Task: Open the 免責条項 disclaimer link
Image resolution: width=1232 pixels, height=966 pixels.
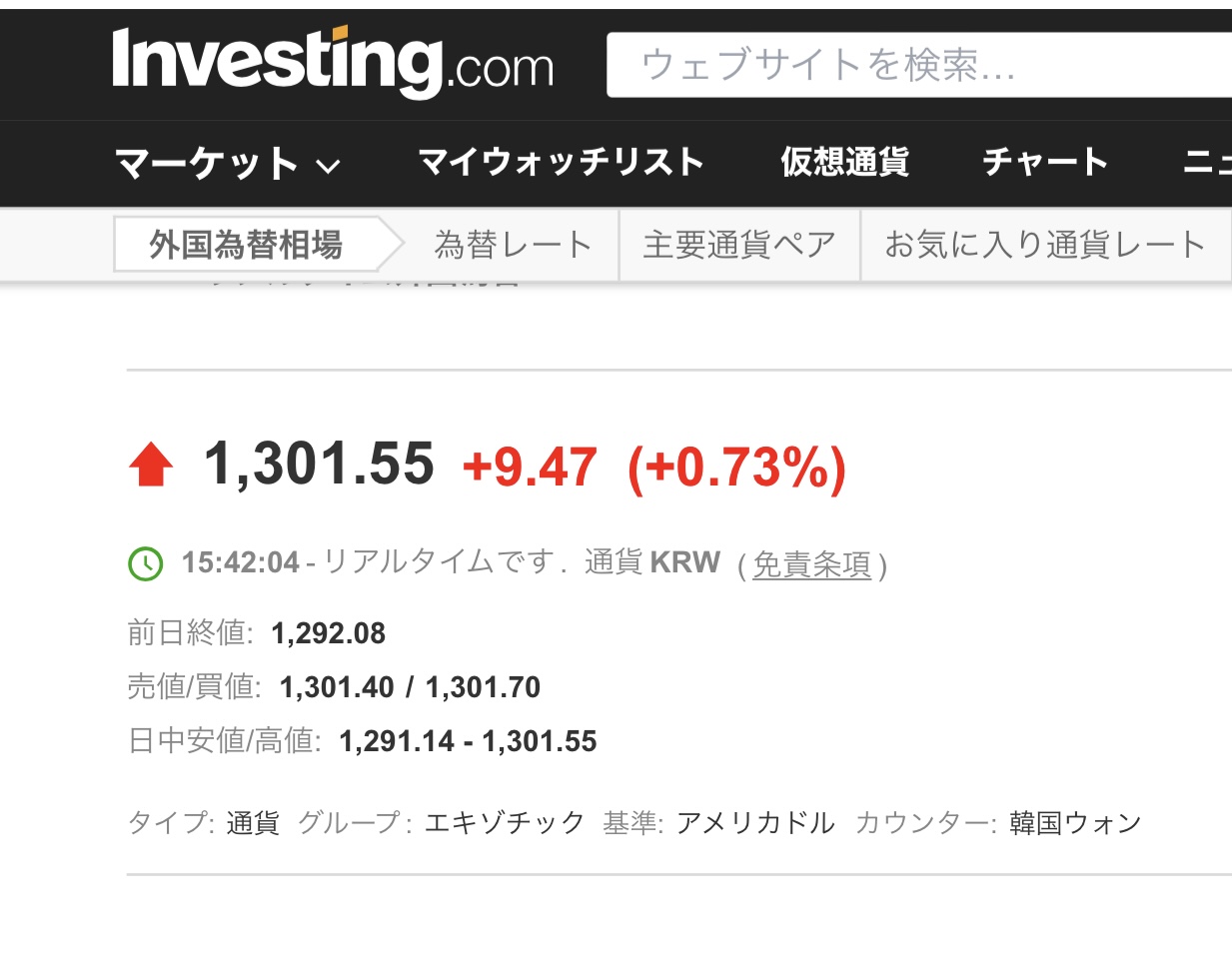Action: coord(811,564)
